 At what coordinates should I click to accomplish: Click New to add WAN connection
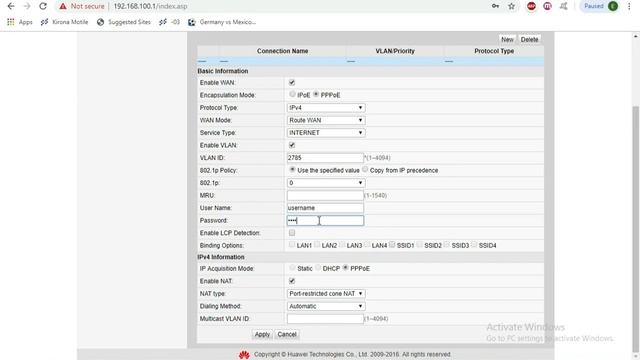point(507,40)
